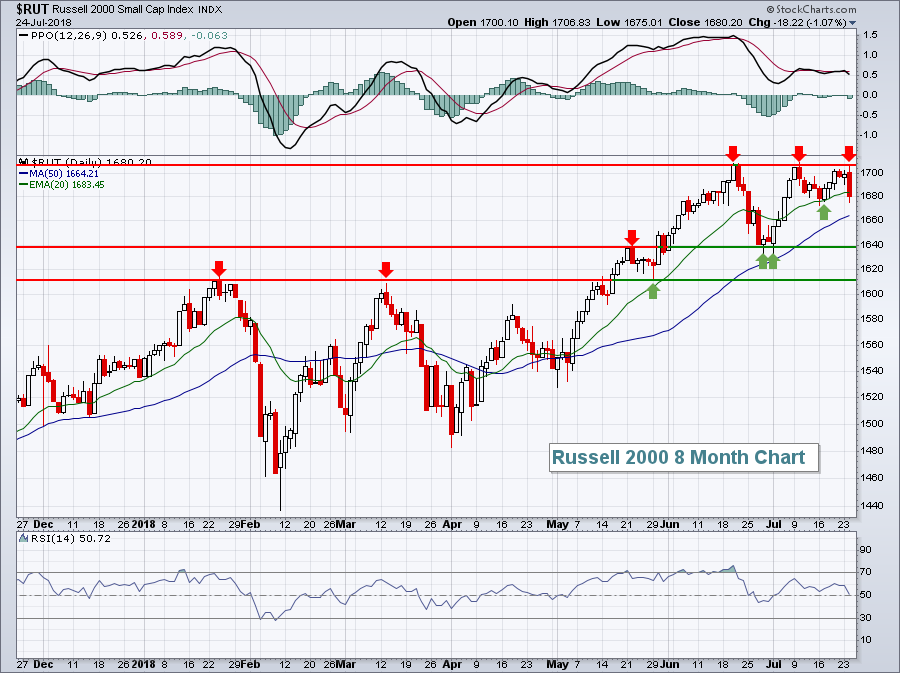900x673 pixels.
Task: Click the 1600 price axis label
Action: 872,294
